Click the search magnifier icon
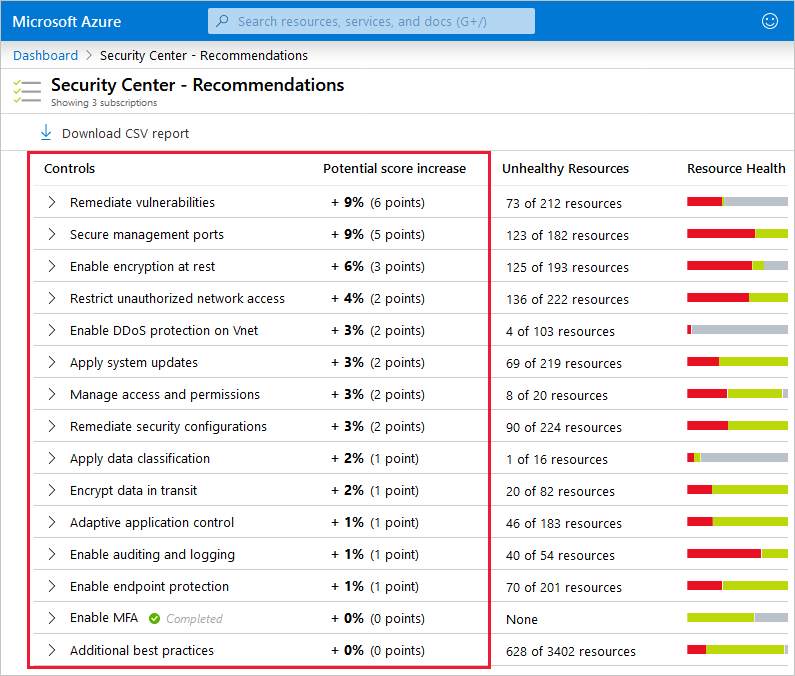The image size is (795, 676). [222, 21]
